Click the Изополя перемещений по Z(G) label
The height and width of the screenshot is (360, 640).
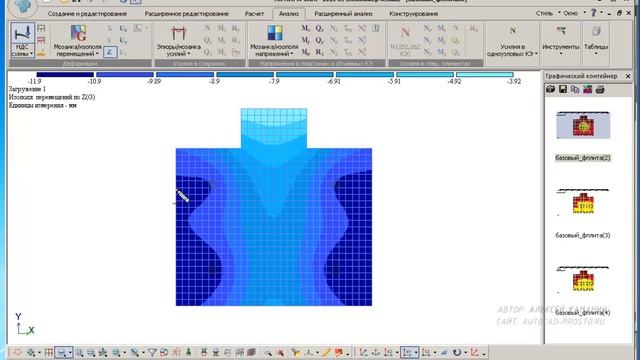pyautogui.click(x=52, y=97)
